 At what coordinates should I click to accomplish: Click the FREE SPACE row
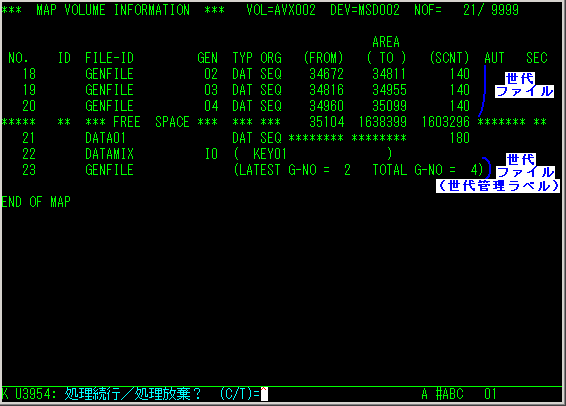274,122
